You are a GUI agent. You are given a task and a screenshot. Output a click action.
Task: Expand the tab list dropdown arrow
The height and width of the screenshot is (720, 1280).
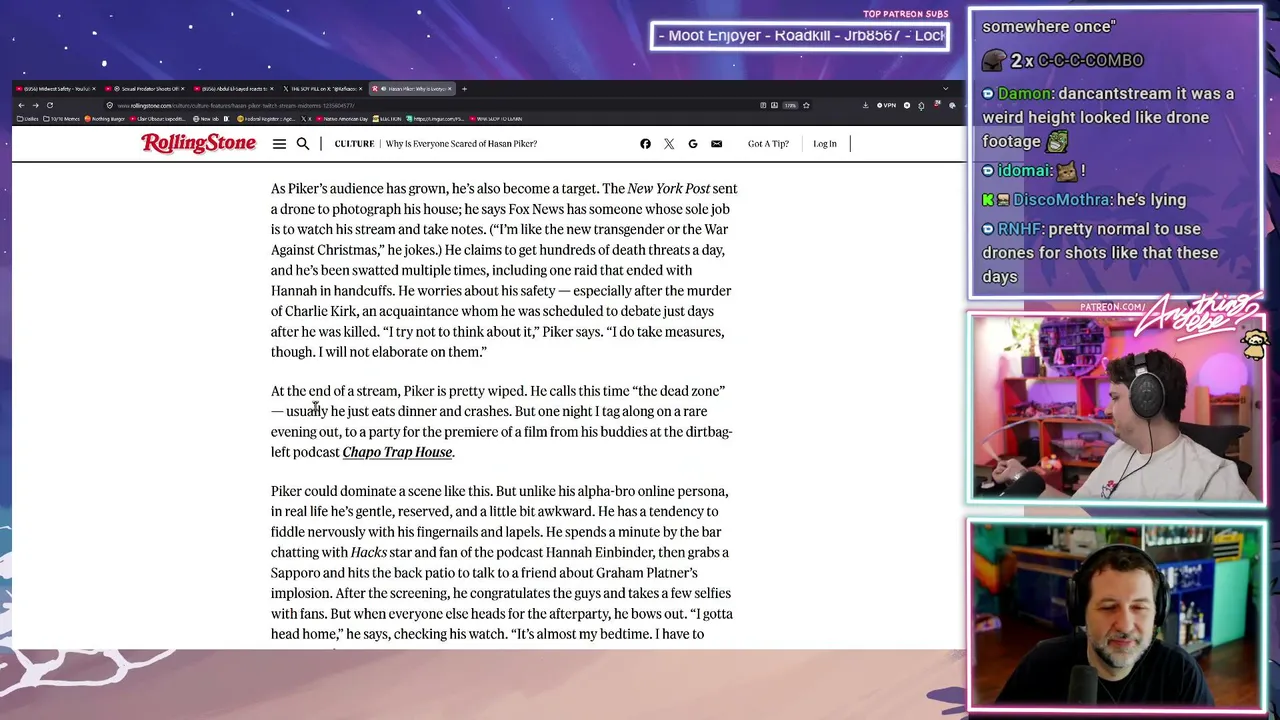[945, 89]
